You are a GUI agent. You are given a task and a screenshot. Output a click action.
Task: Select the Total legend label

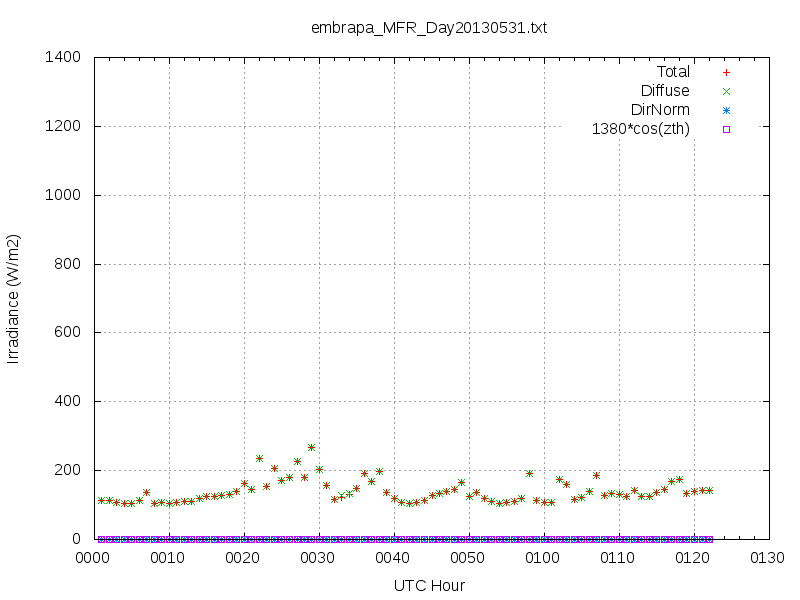point(673,72)
